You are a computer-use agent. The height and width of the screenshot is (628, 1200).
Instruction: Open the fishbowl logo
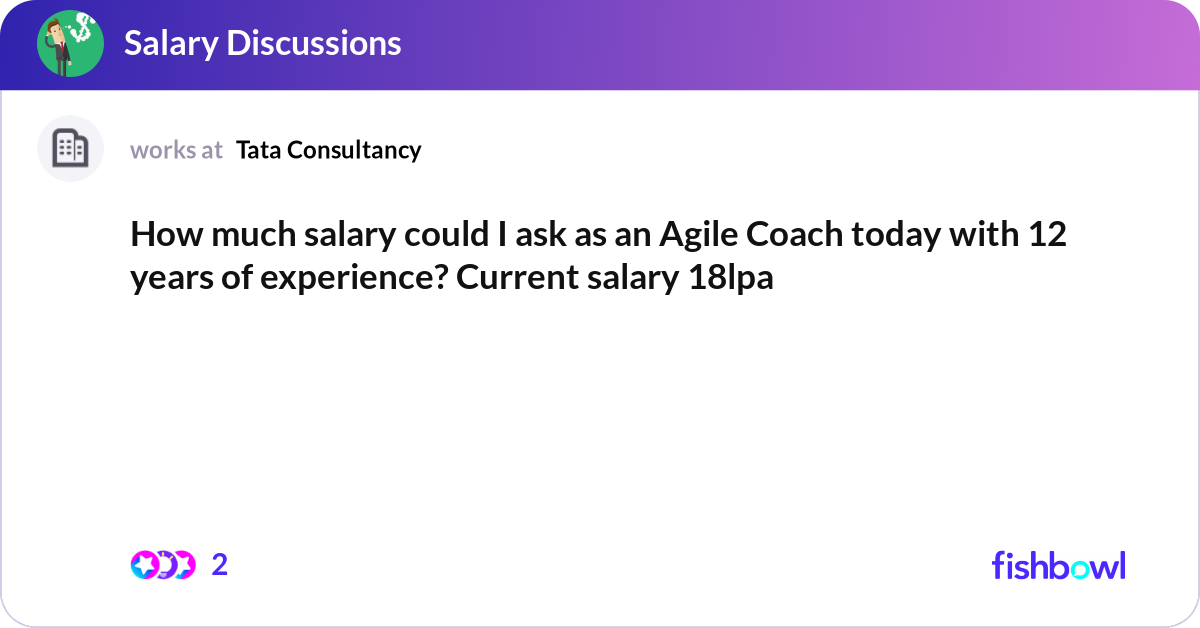click(x=1058, y=565)
